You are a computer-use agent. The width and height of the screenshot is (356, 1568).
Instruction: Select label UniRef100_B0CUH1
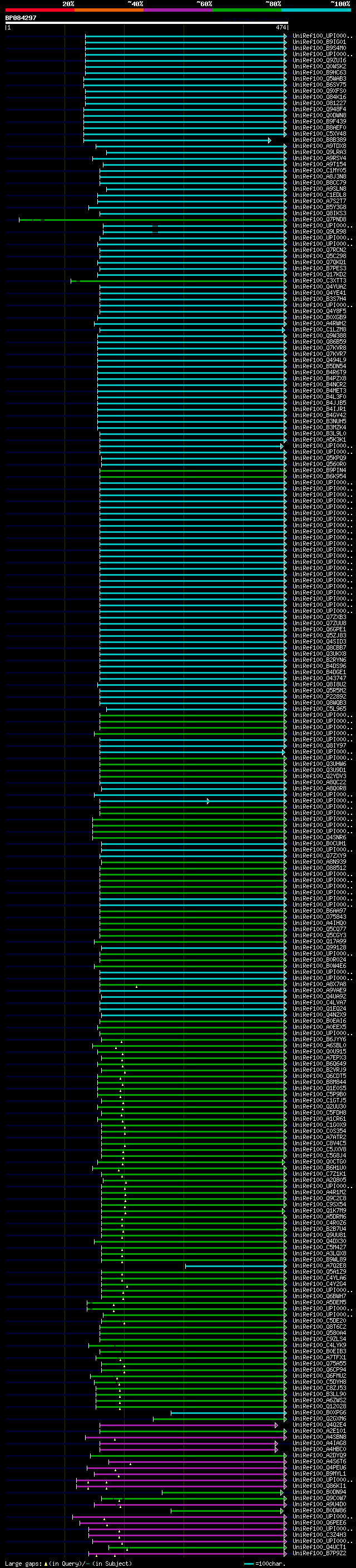tap(319, 844)
